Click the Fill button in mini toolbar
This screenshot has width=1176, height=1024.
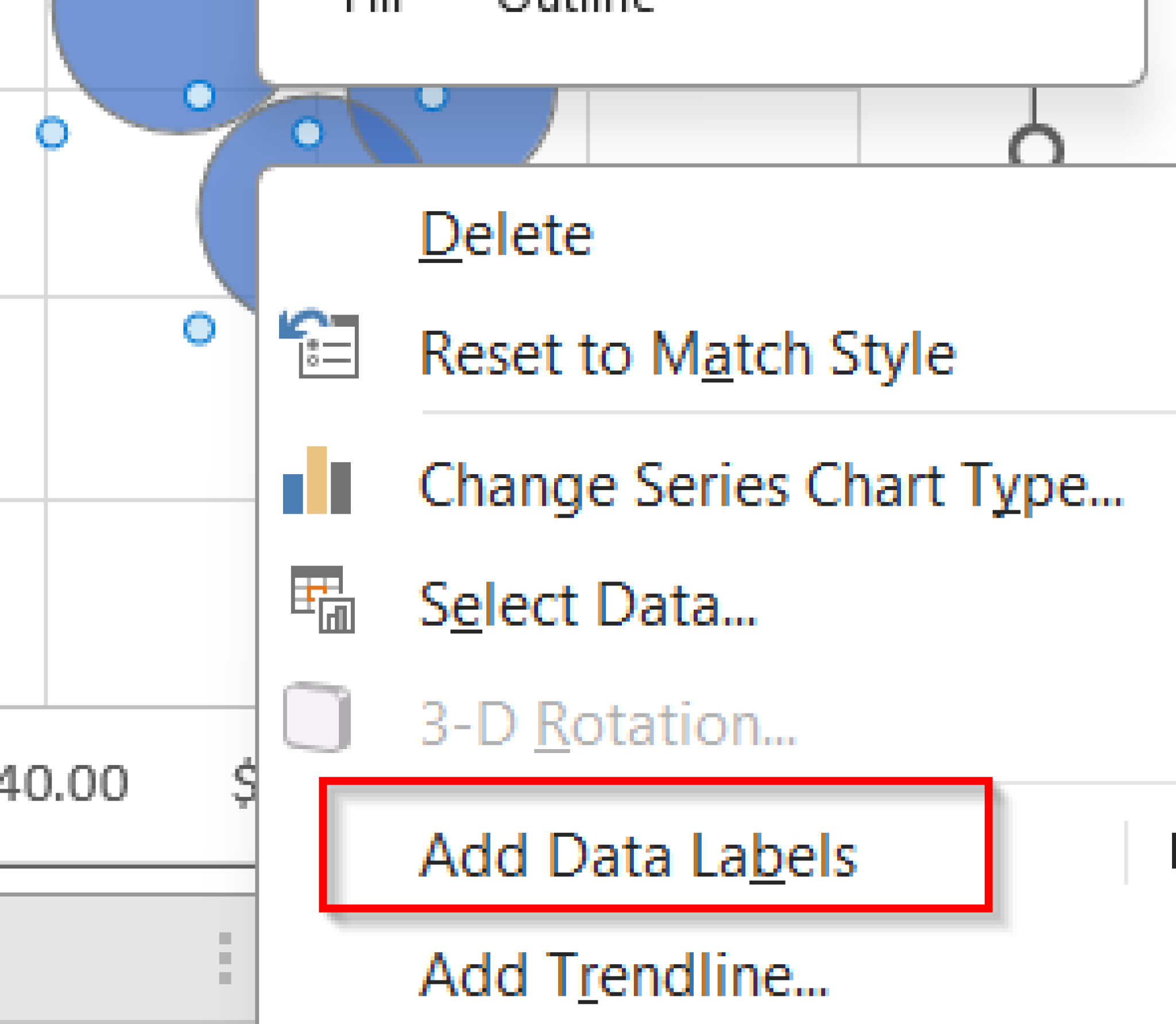pos(372,6)
